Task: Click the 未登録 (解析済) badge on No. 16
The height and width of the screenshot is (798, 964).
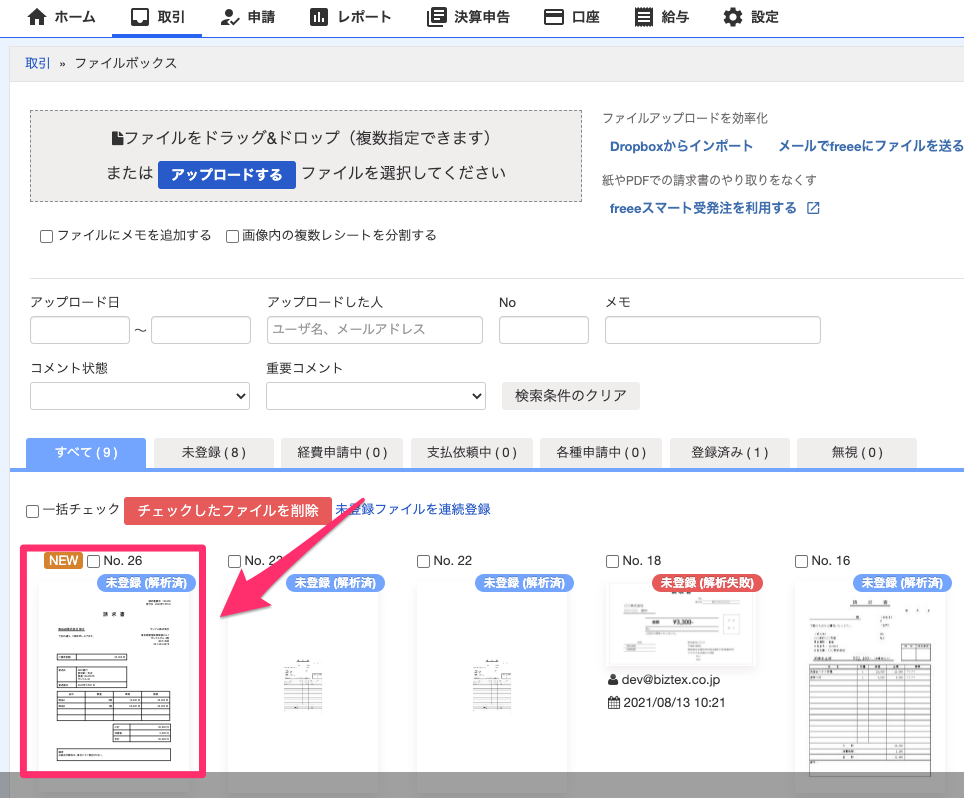Action: (902, 582)
